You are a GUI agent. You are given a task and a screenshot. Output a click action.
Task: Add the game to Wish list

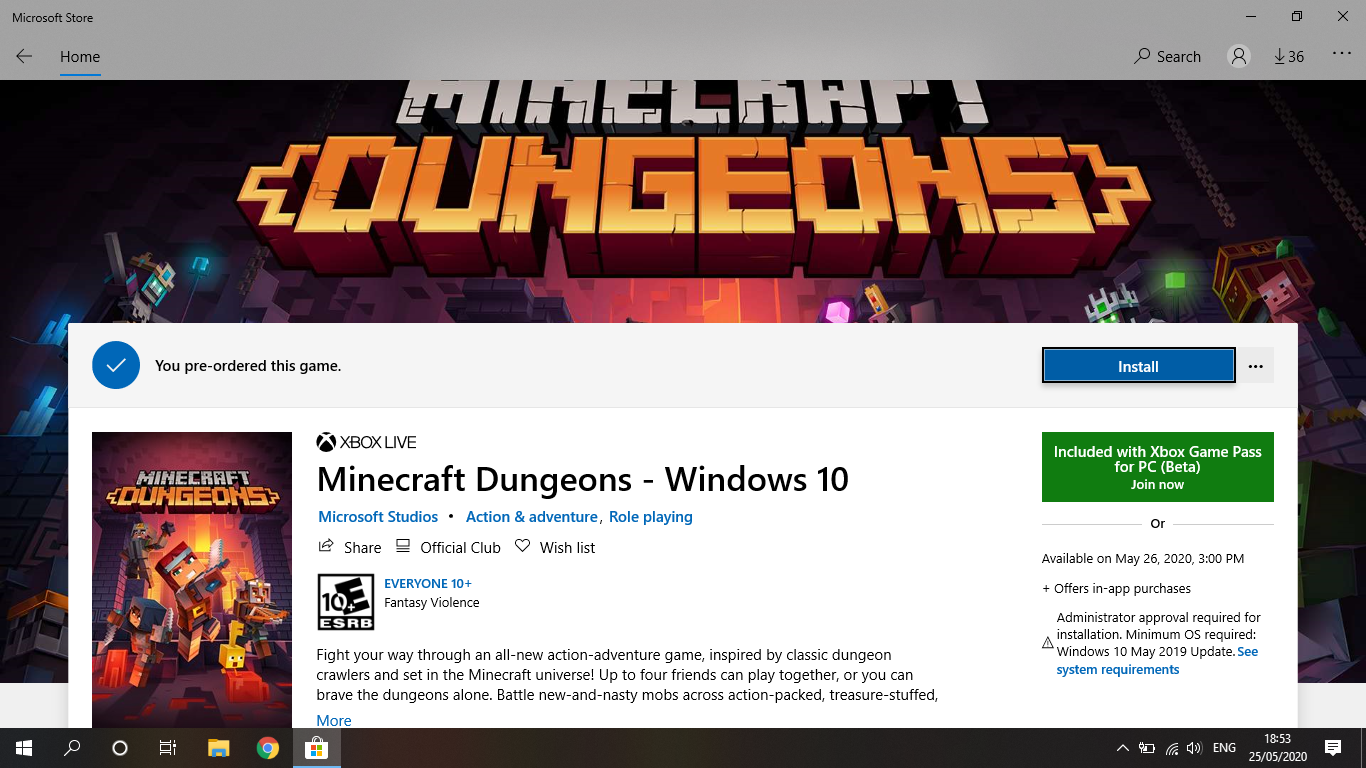pyautogui.click(x=555, y=547)
